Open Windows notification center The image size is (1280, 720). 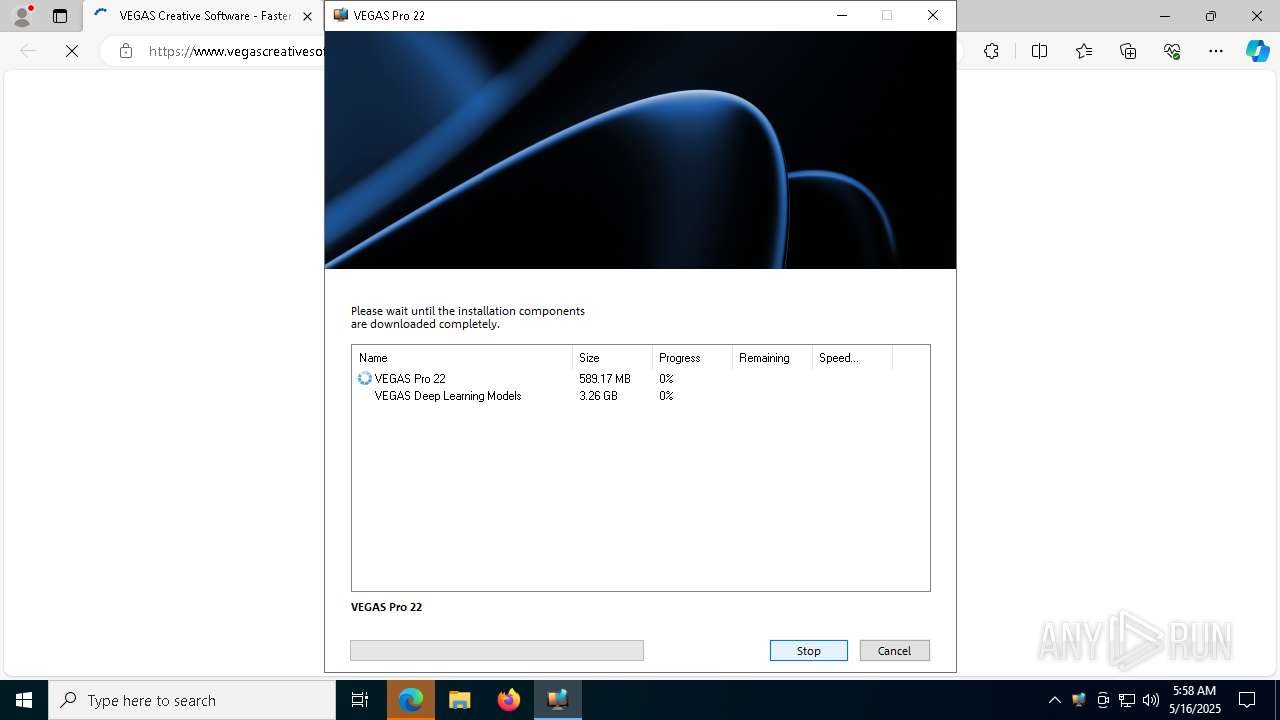[x=1247, y=700]
